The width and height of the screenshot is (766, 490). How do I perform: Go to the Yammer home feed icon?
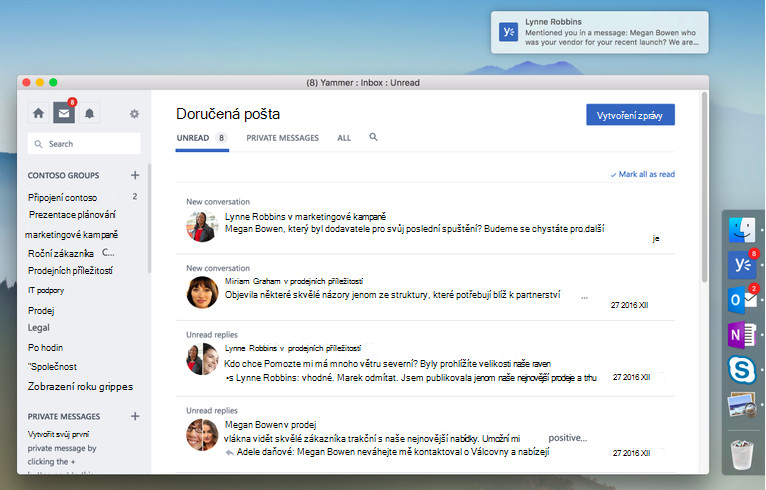coord(38,114)
